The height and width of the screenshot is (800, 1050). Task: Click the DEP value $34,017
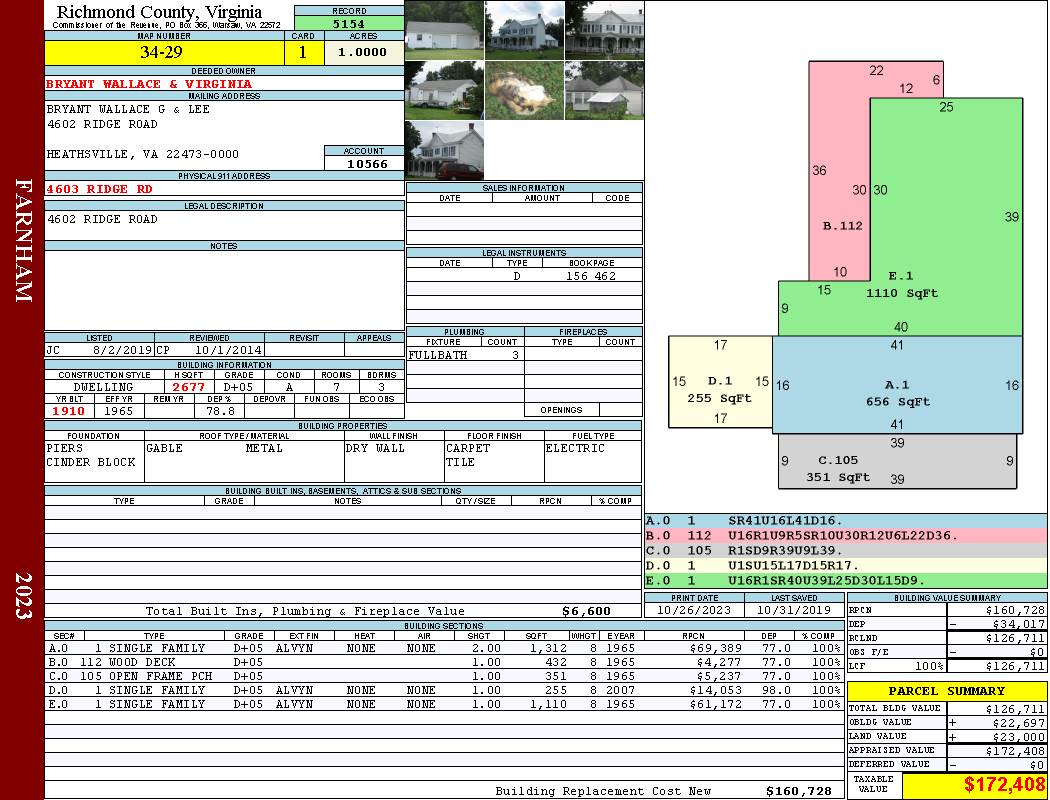click(x=1019, y=625)
